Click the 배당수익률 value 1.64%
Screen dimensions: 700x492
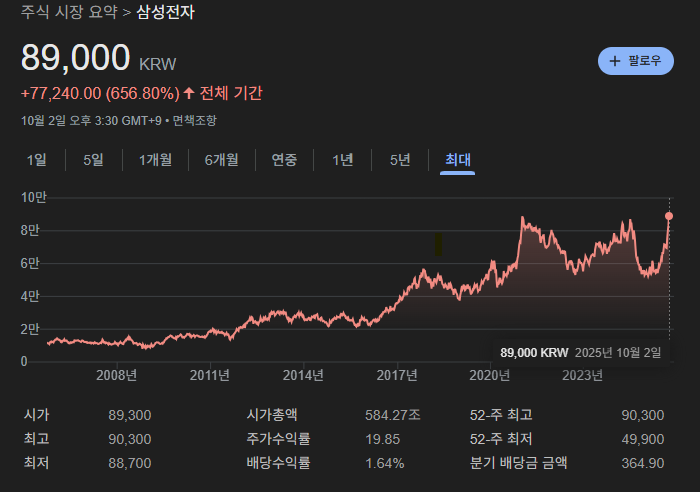(x=385, y=463)
